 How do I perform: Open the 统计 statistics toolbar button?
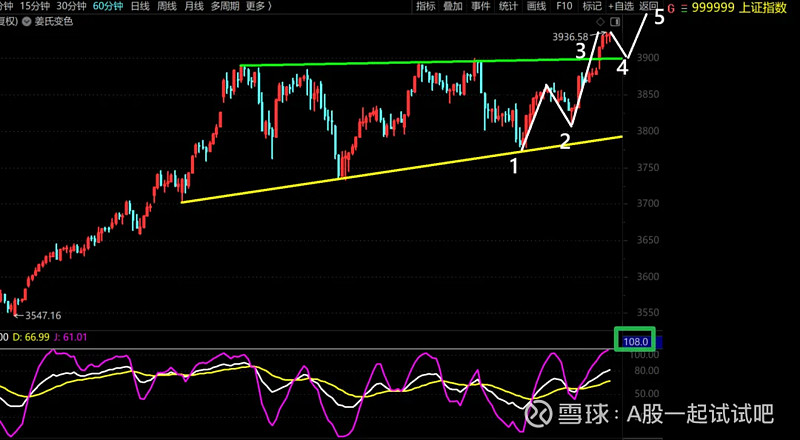coord(508,6)
